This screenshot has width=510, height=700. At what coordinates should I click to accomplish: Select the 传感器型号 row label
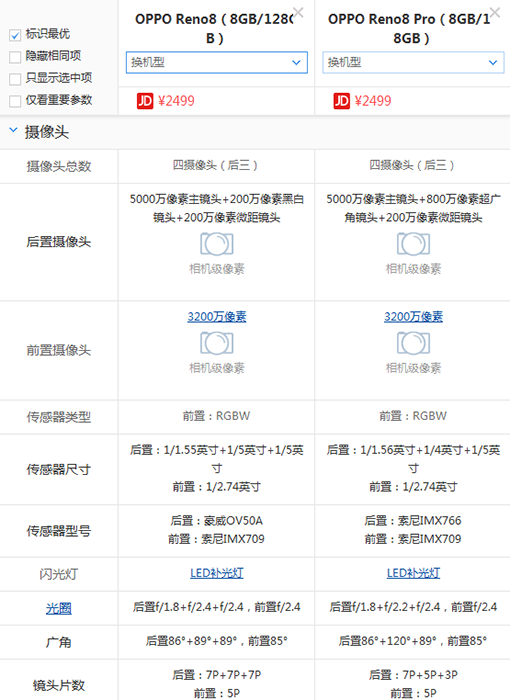tap(59, 531)
